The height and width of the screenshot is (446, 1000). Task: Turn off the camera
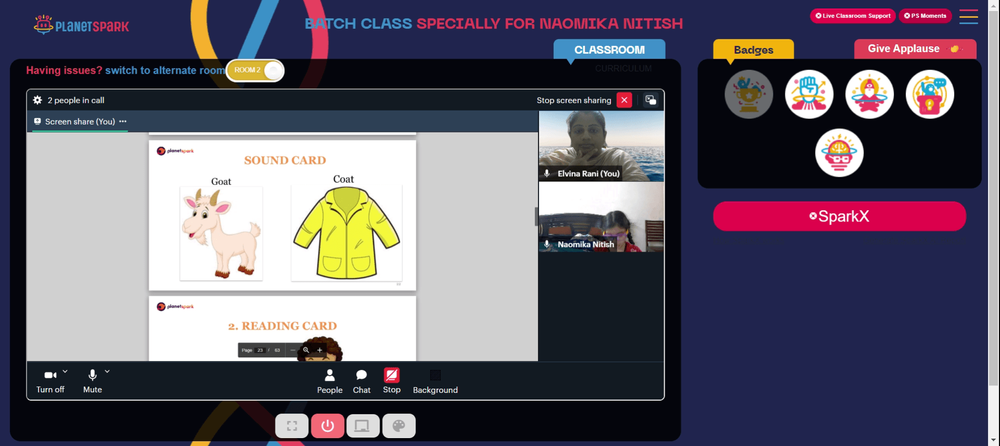pyautogui.click(x=50, y=381)
